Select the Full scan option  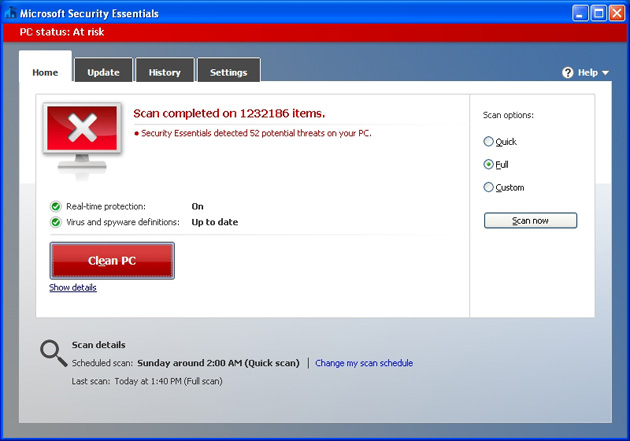point(489,165)
